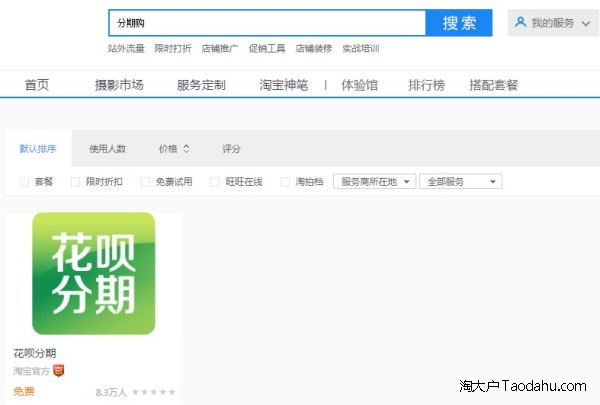600x405 pixels.
Task: Click the 8.3万人 user count
Action: 111,392
